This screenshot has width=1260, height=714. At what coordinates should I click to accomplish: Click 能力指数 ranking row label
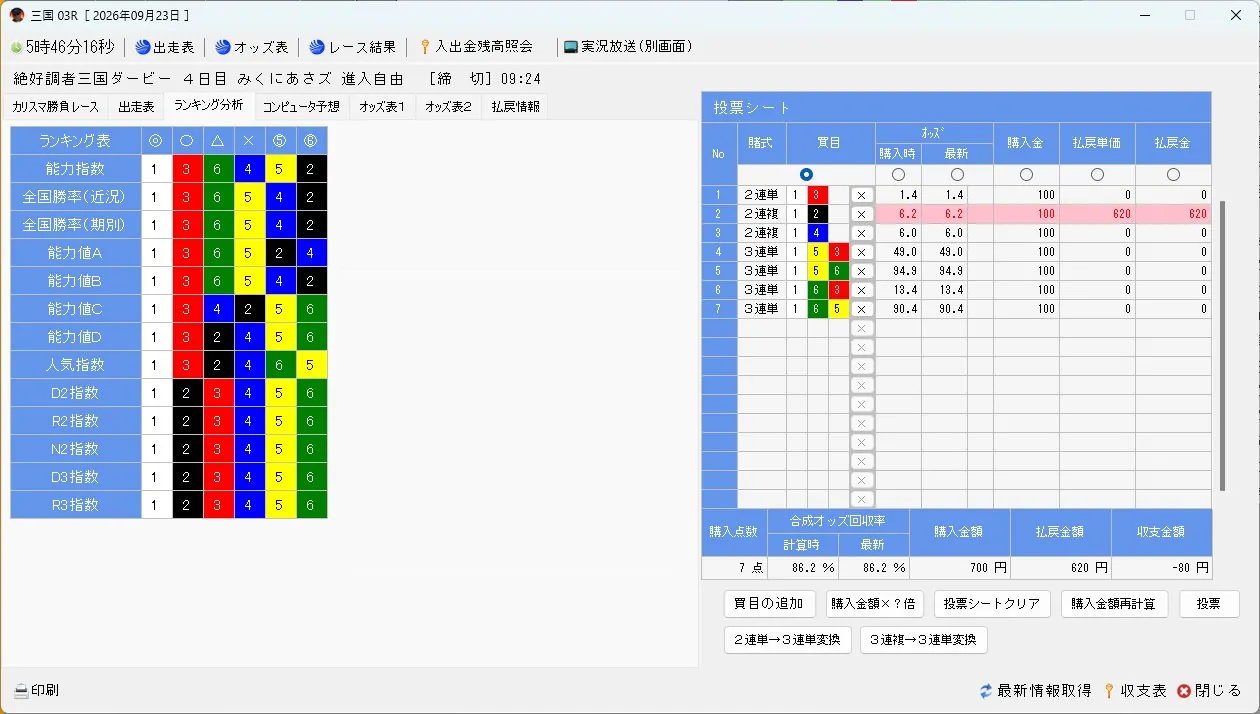click(75, 169)
